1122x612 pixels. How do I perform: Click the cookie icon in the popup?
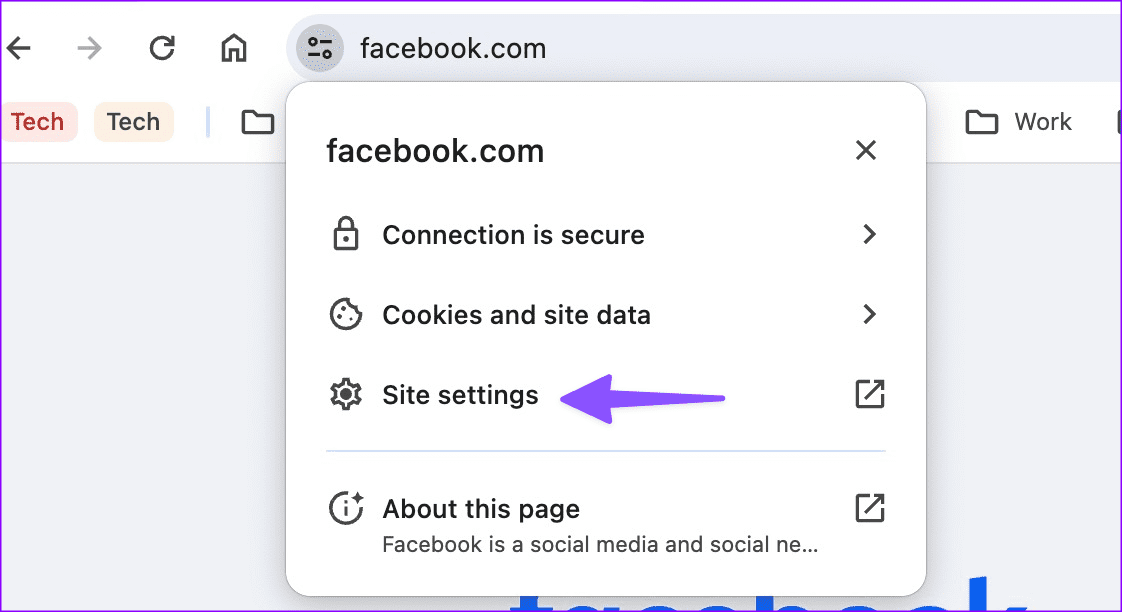[x=345, y=314]
